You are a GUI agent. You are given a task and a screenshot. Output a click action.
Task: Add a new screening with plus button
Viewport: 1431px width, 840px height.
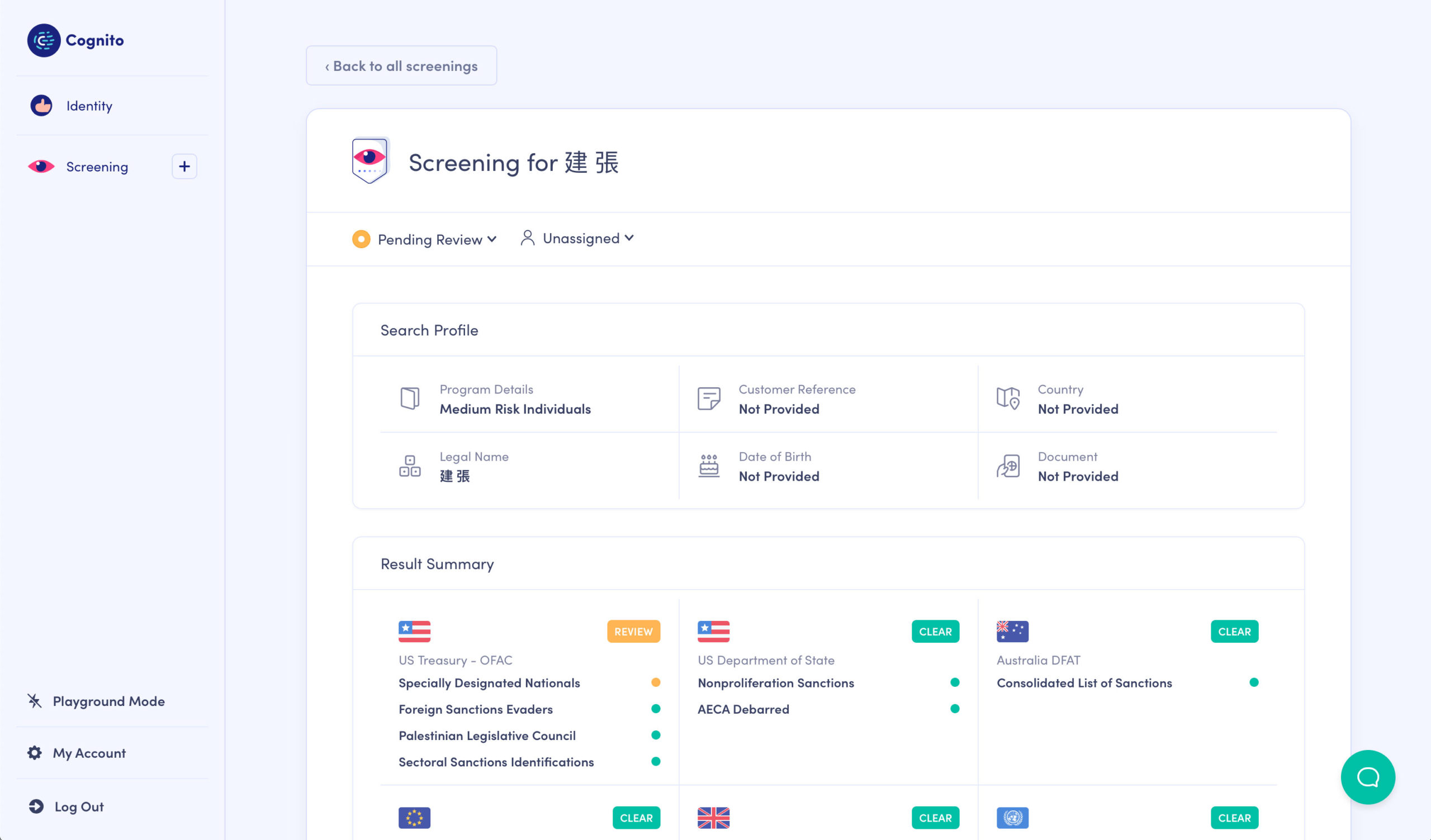[184, 167]
